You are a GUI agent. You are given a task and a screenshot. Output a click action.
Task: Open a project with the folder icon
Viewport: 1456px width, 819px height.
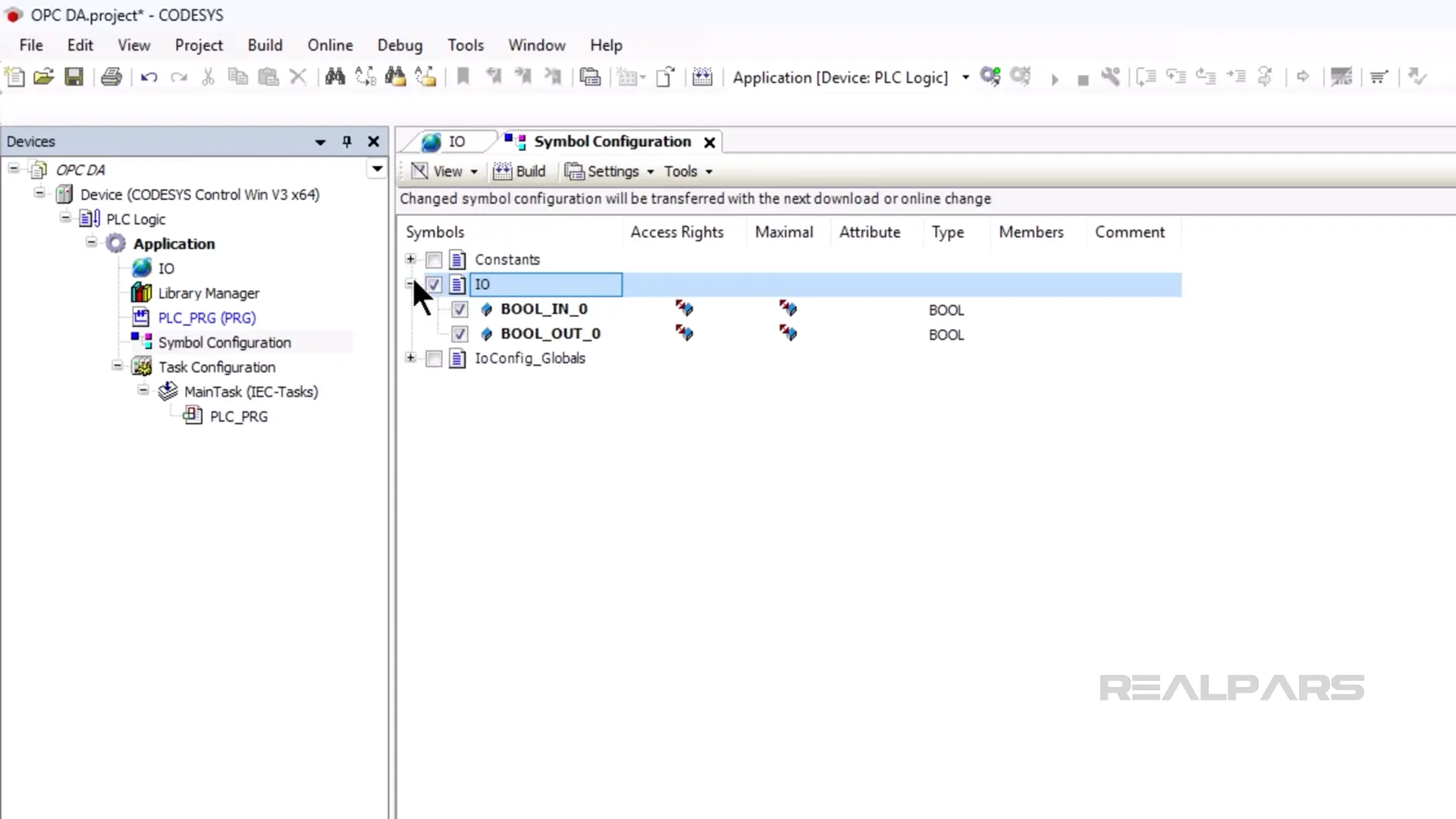click(x=44, y=77)
